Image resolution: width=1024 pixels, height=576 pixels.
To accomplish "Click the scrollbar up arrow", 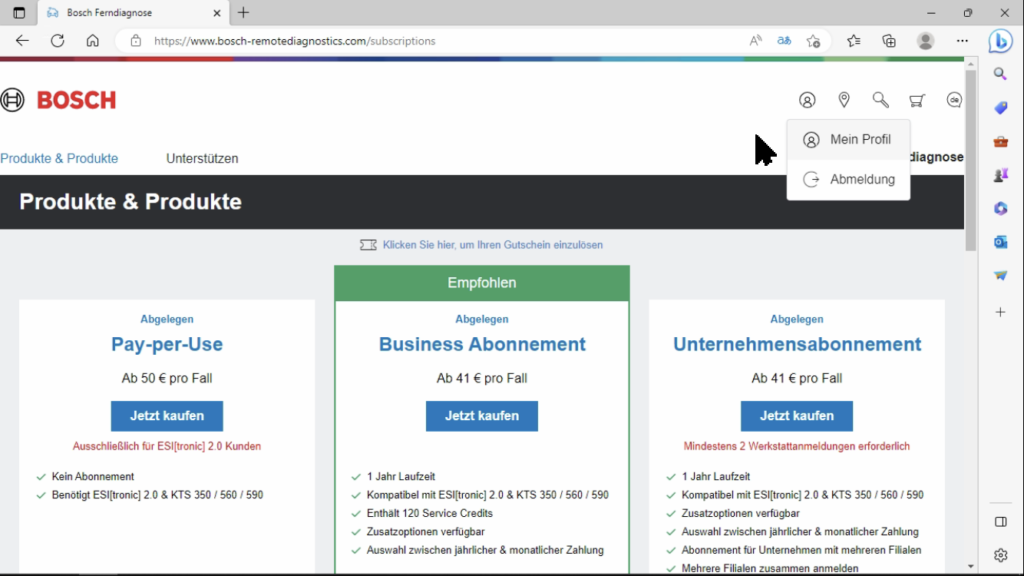I will (x=971, y=65).
